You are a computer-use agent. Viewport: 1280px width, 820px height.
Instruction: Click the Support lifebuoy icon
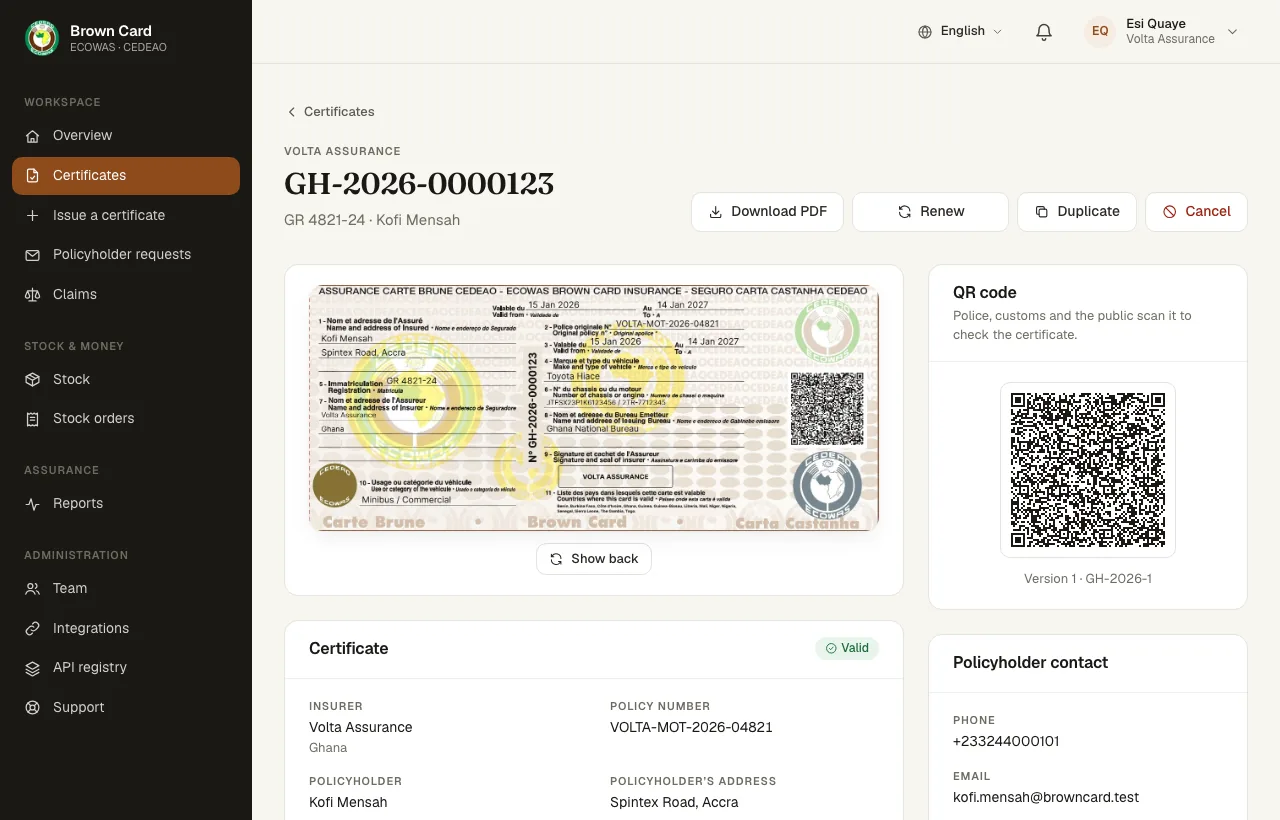tap(33, 708)
